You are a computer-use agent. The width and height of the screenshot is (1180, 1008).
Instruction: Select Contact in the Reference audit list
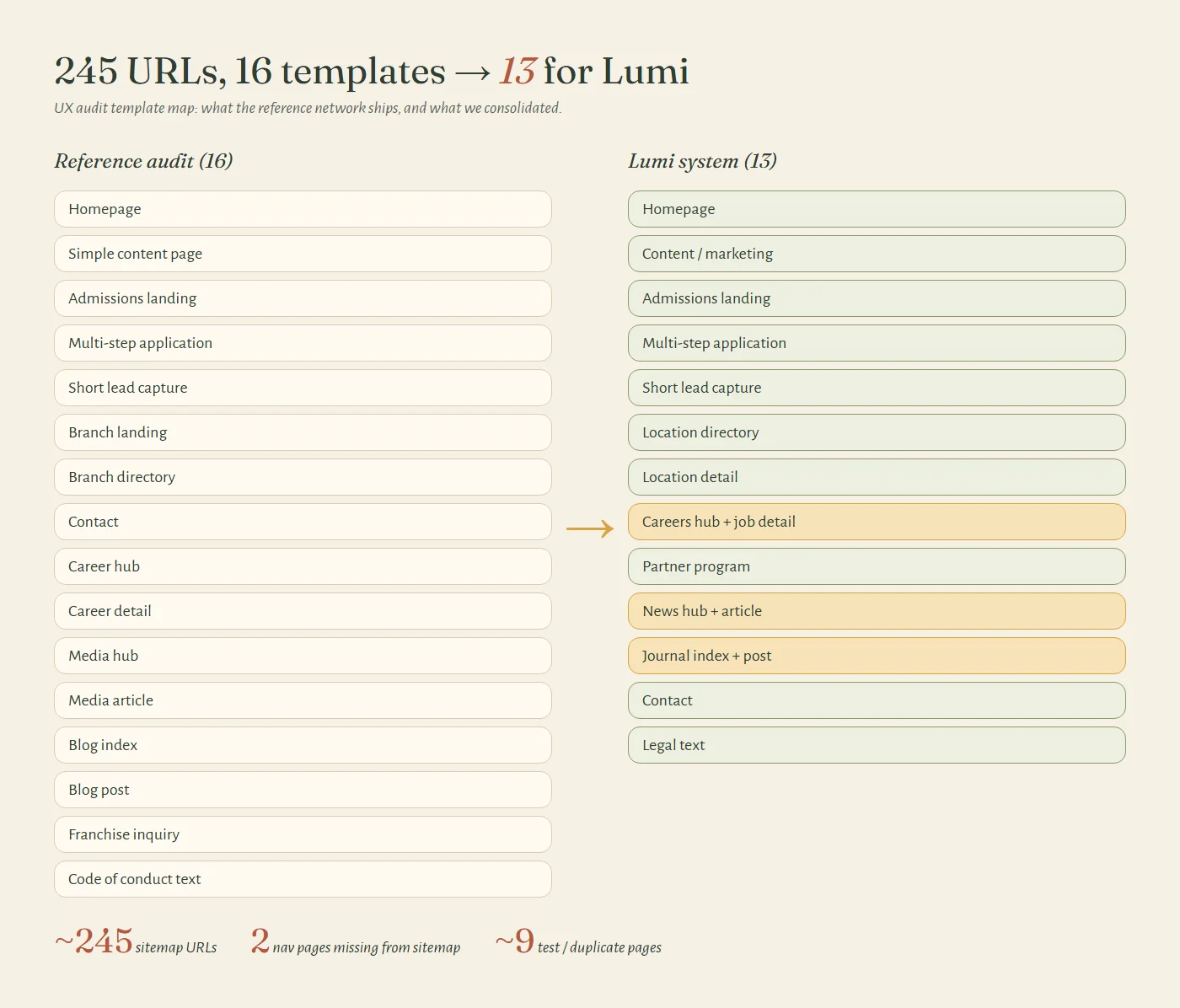[x=303, y=522]
